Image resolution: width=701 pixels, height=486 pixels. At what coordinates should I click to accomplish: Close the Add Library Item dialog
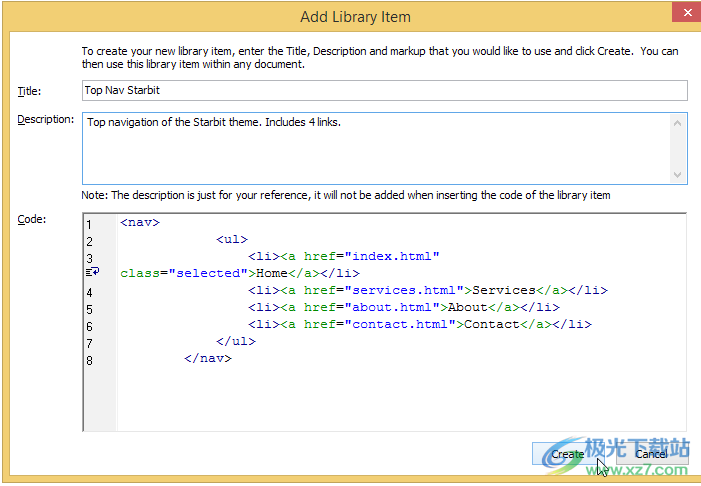pyautogui.click(x=686, y=12)
